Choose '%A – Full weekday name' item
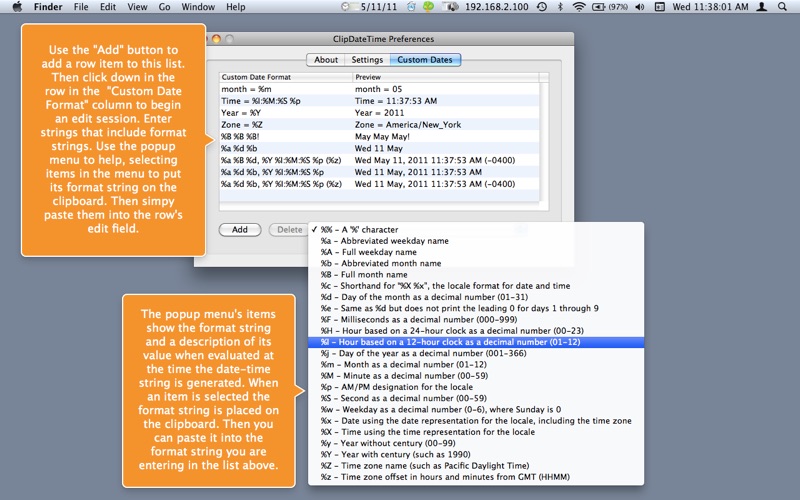 pyautogui.click(x=476, y=252)
